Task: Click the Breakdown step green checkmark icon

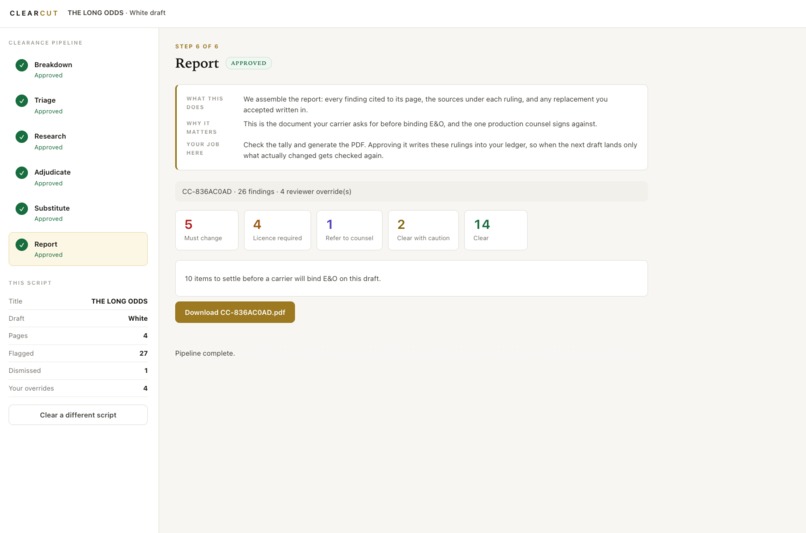Action: pyautogui.click(x=22, y=65)
